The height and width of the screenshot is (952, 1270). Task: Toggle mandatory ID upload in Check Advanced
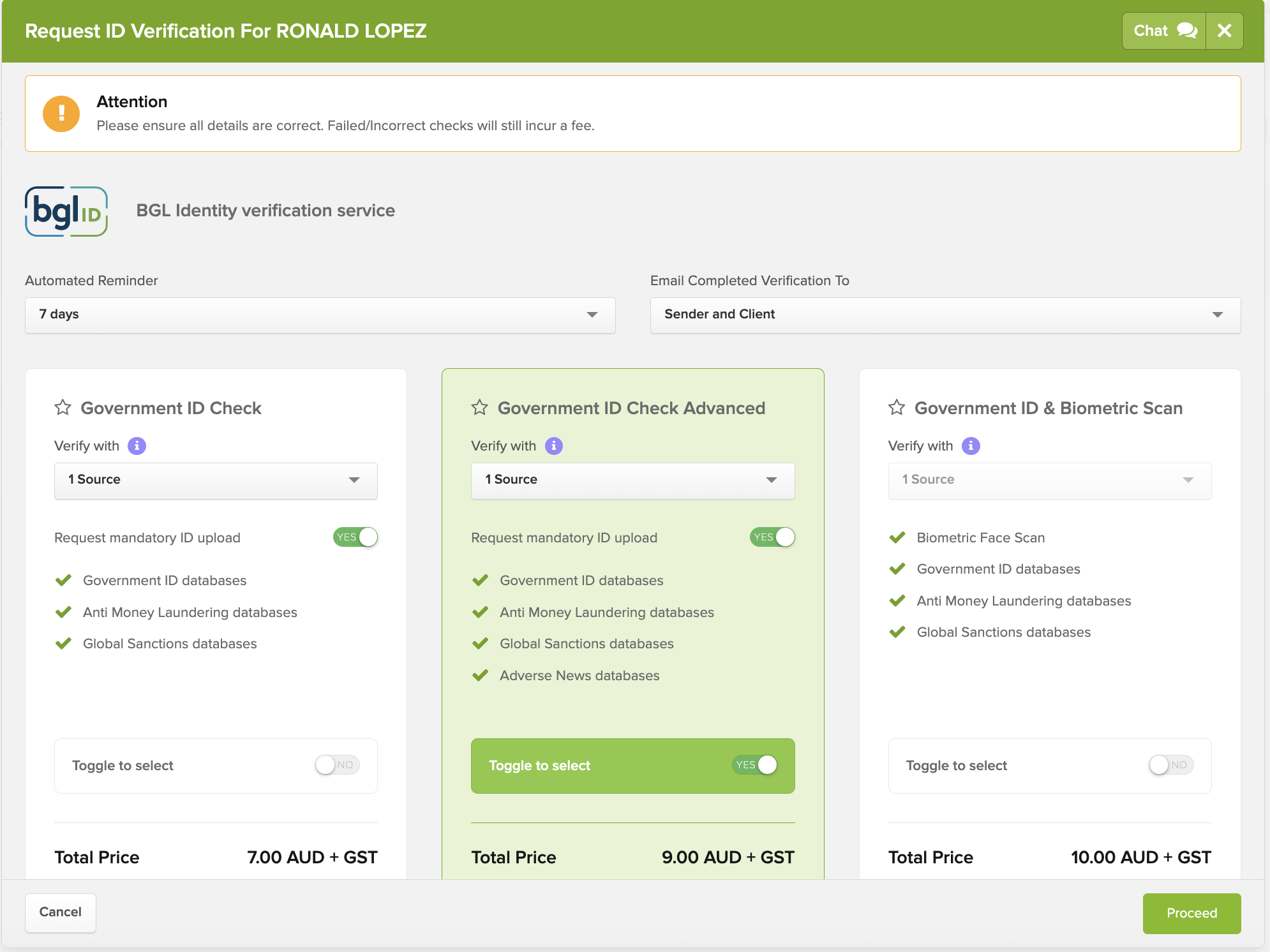pos(772,537)
